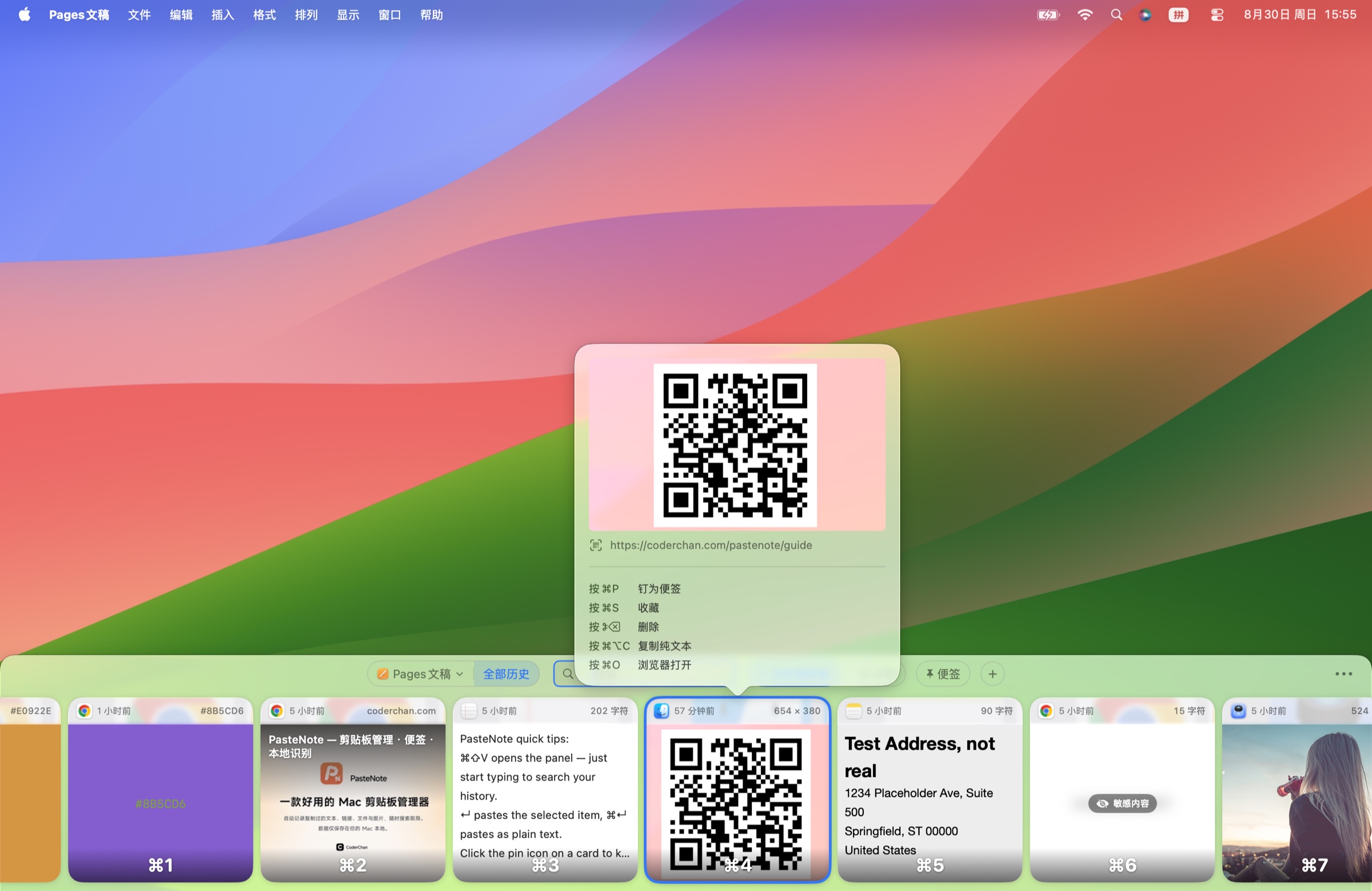
Task: Click the 钉为便签 action in the popover
Action: (x=659, y=589)
